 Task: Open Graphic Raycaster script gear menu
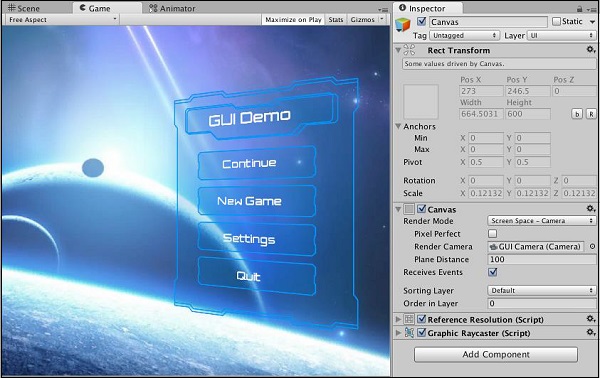click(x=590, y=332)
